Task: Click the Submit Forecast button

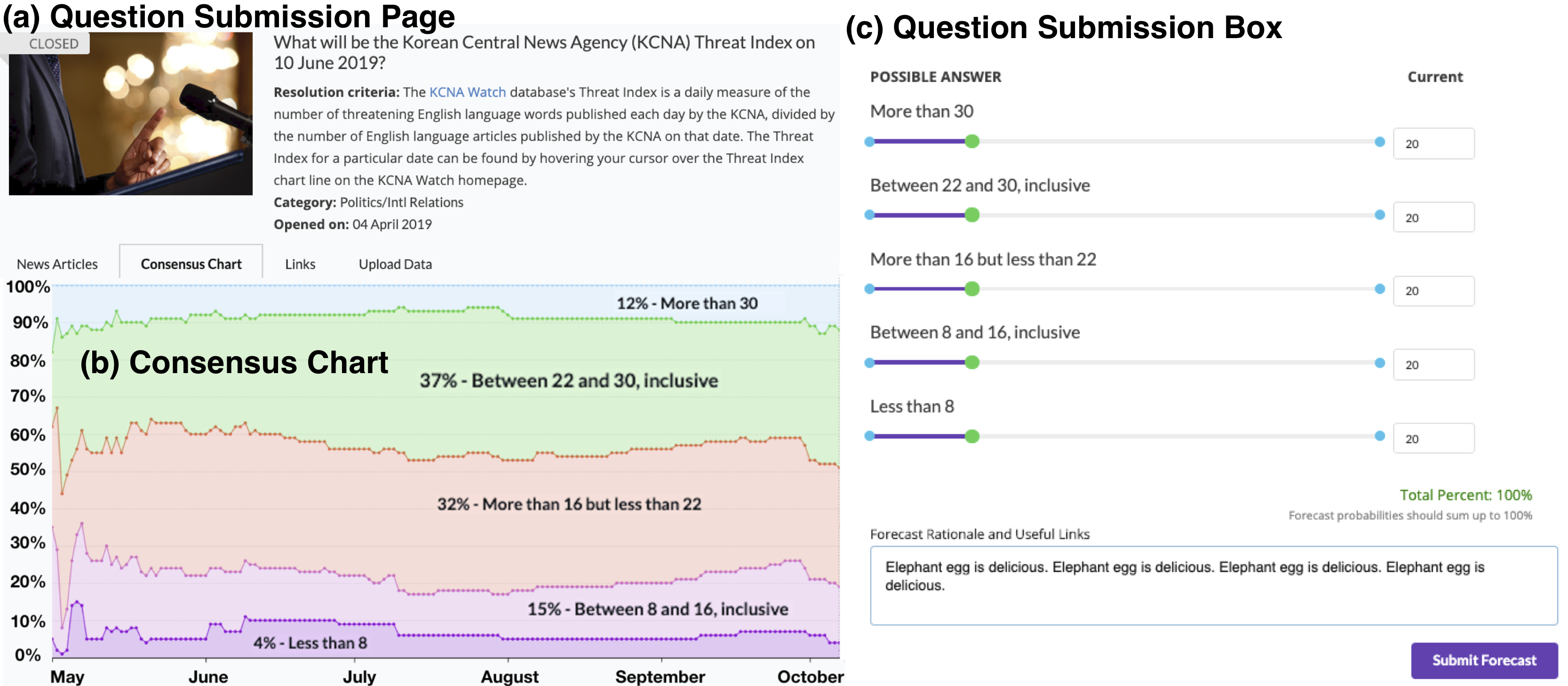Action: tap(1483, 661)
